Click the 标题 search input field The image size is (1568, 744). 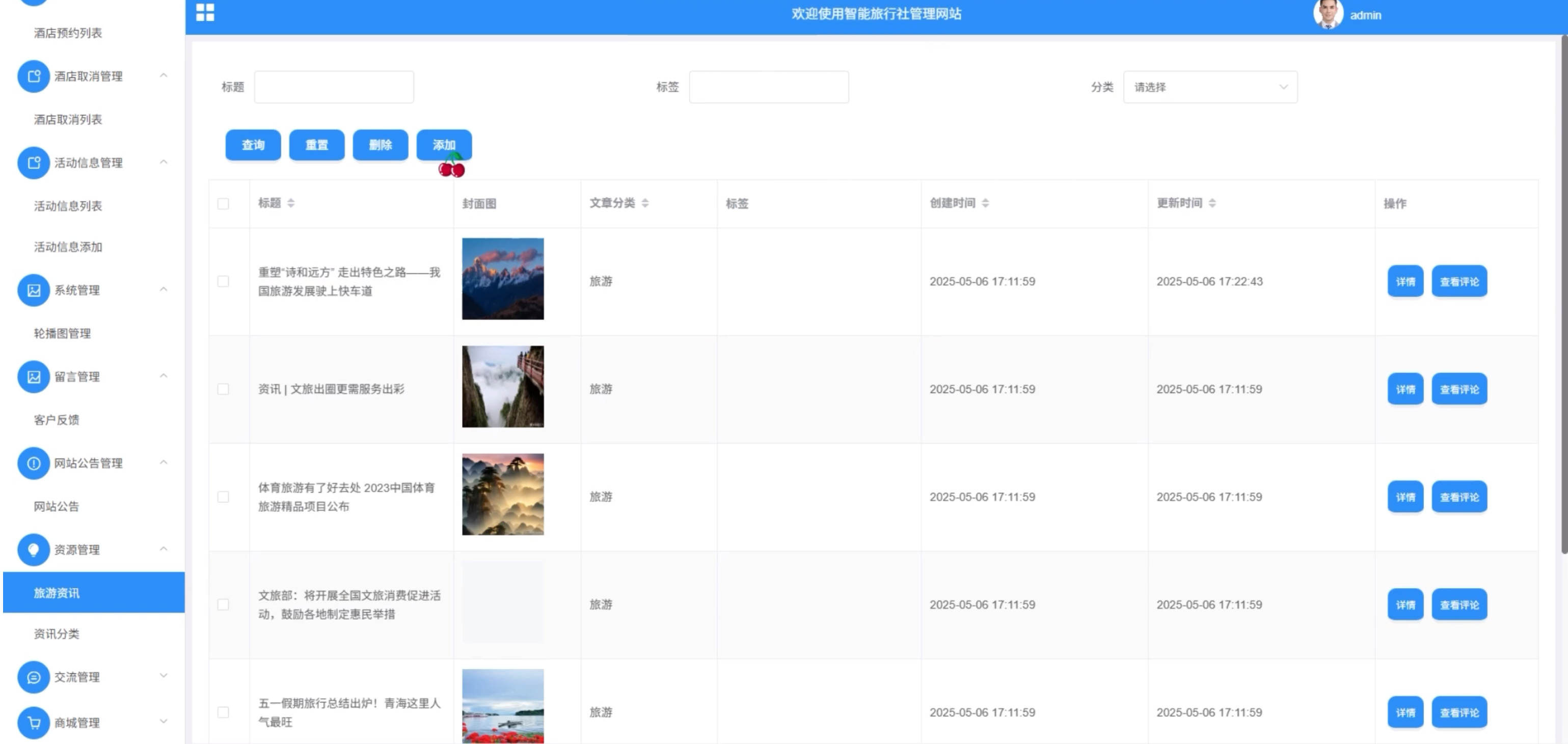tap(334, 87)
